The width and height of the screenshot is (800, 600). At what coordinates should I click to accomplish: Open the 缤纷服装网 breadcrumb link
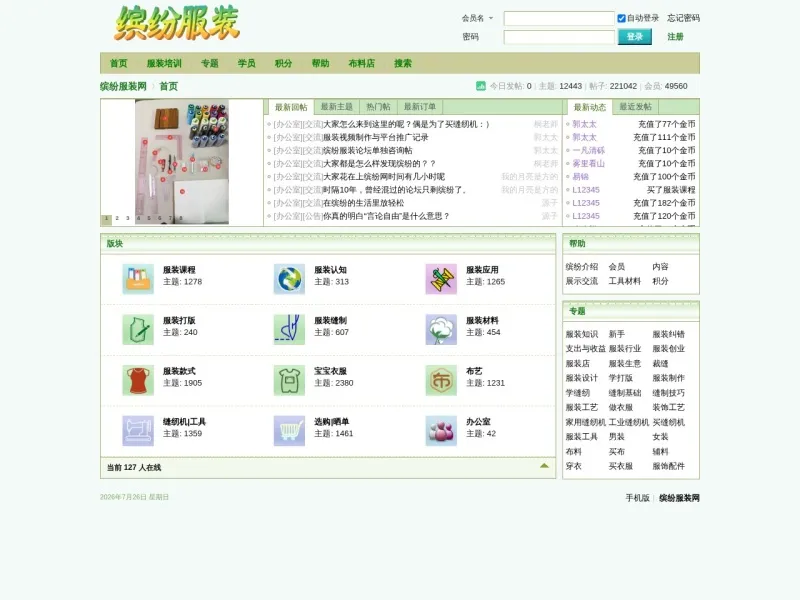[123, 86]
